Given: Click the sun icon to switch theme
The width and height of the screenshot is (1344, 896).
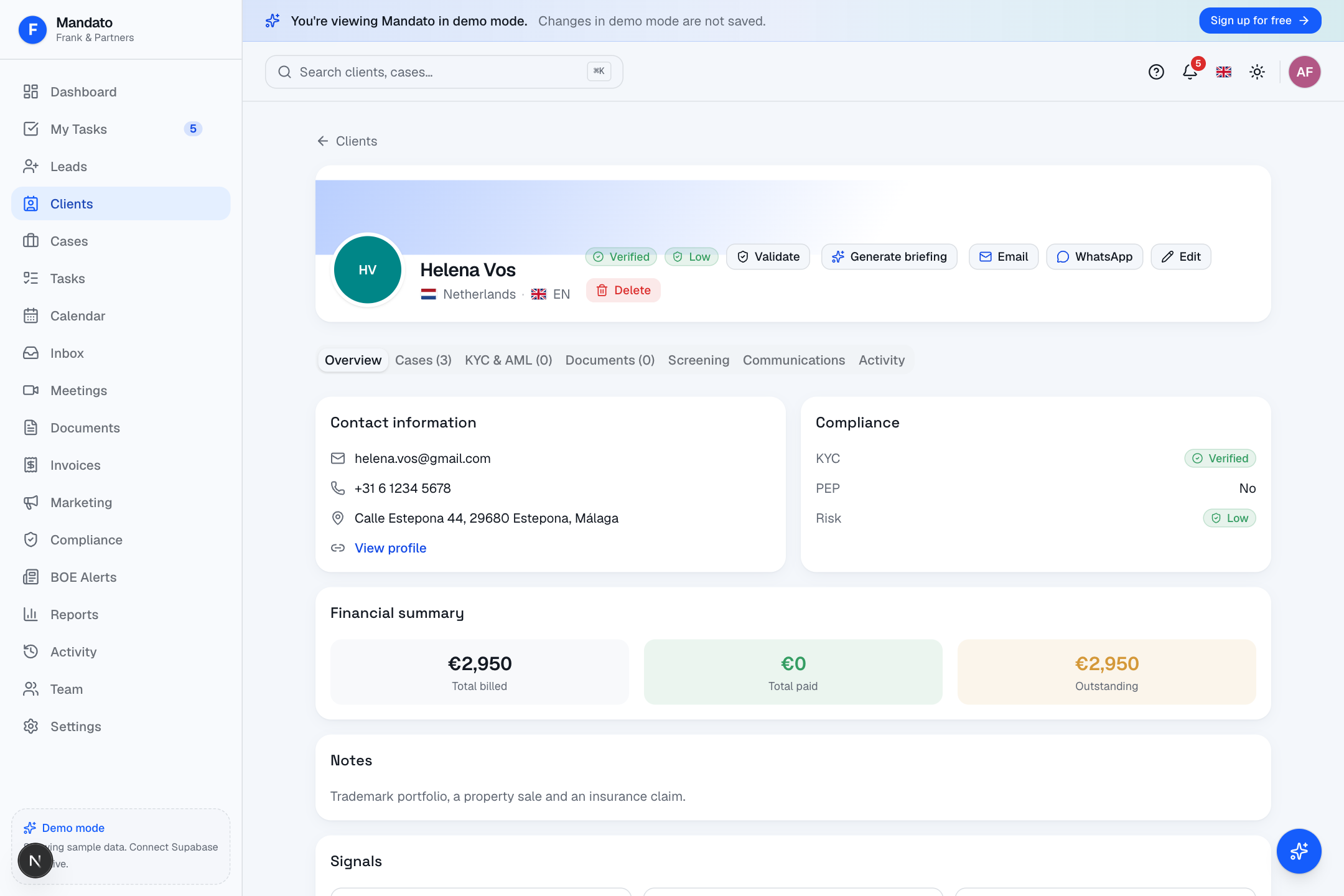Looking at the screenshot, I should [x=1257, y=72].
